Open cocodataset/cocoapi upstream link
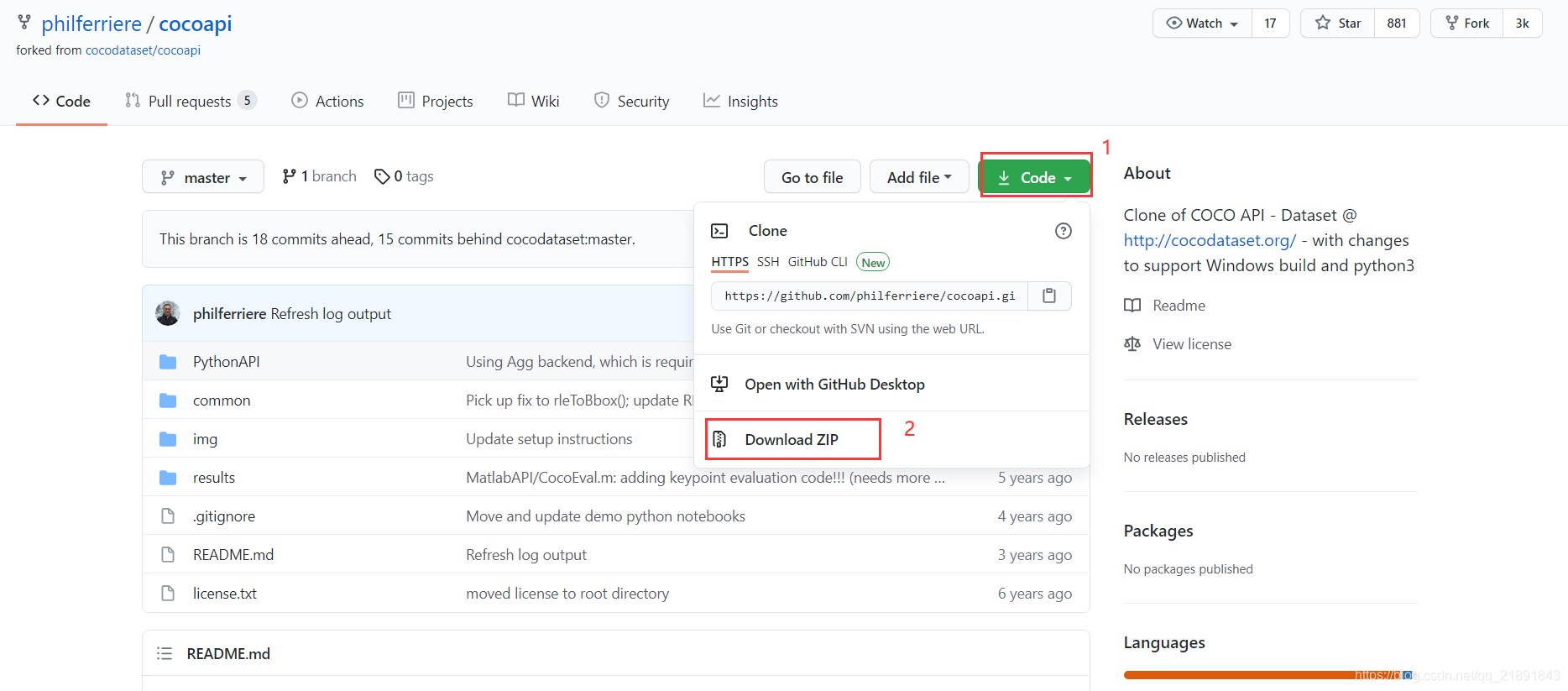1568x691 pixels. pyautogui.click(x=143, y=50)
